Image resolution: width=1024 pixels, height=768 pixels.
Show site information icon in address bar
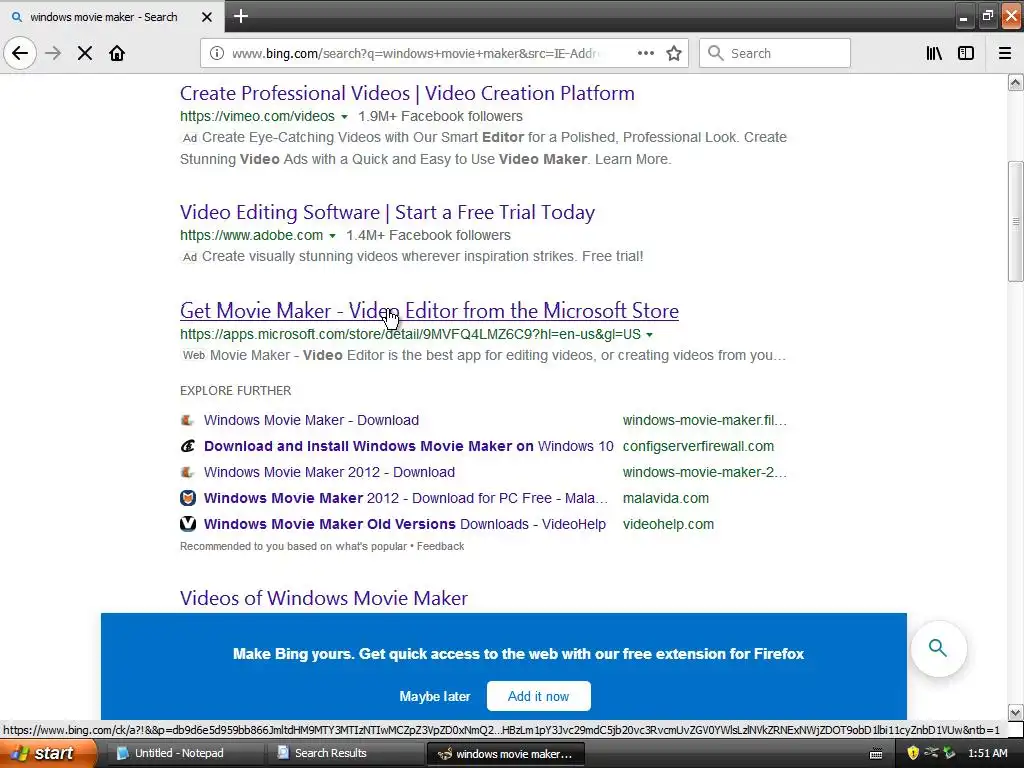click(x=217, y=54)
